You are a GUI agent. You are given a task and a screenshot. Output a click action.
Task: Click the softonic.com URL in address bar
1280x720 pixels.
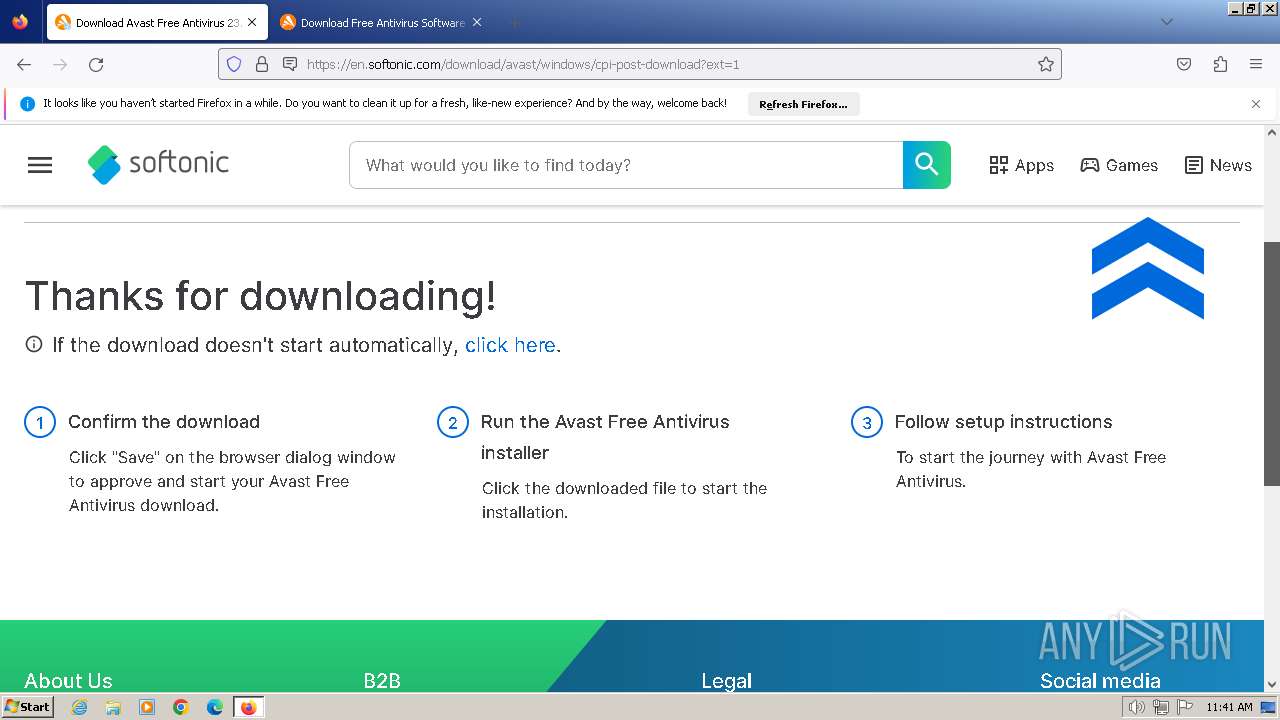pyautogui.click(x=523, y=64)
